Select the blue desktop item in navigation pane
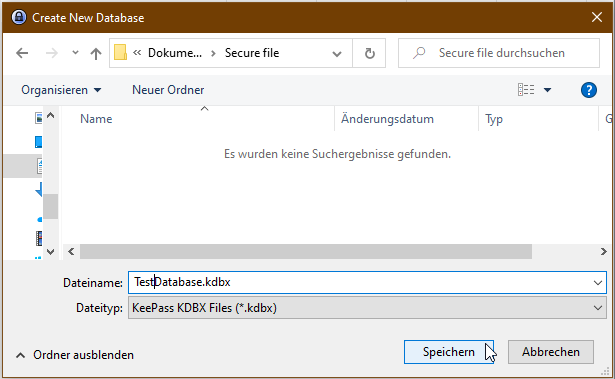Viewport: 615px width, 379px height. point(38,142)
